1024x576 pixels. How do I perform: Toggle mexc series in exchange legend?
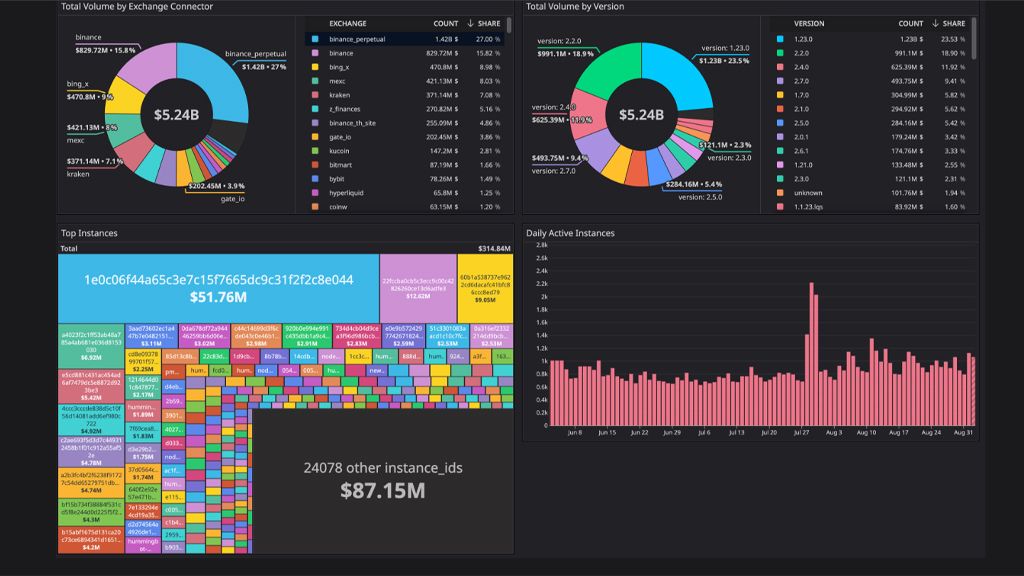(339, 81)
